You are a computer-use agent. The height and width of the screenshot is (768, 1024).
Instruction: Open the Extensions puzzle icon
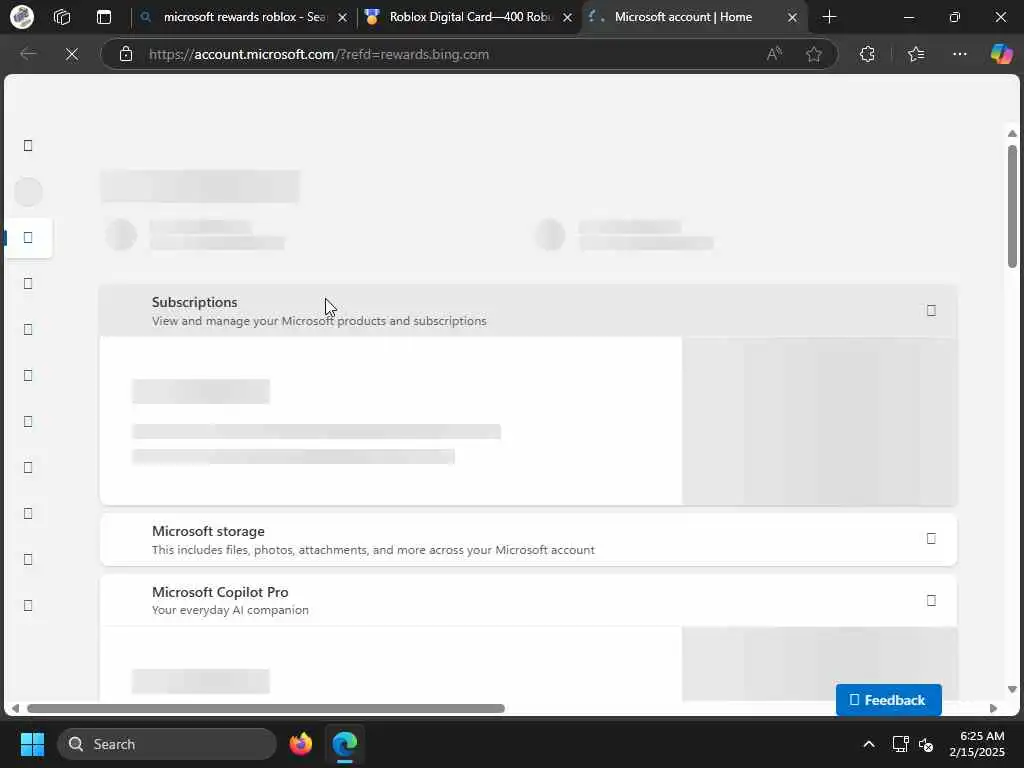tap(867, 54)
